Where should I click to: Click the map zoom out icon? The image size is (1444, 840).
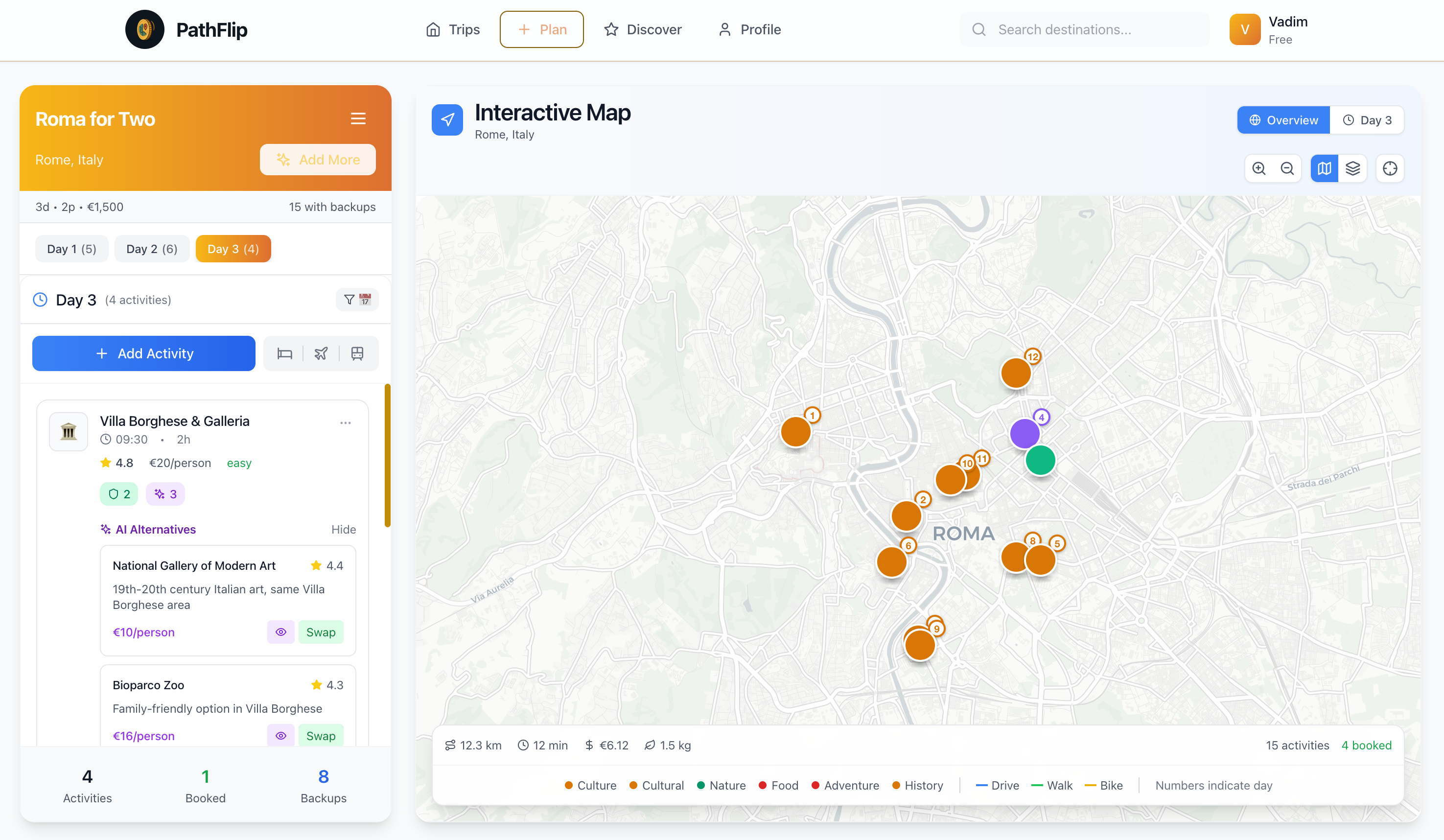pyautogui.click(x=1287, y=168)
